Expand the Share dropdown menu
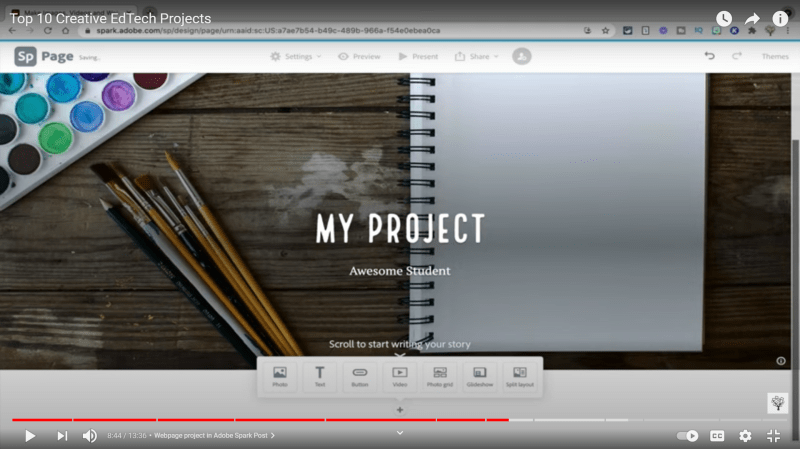The image size is (800, 449). (478, 57)
